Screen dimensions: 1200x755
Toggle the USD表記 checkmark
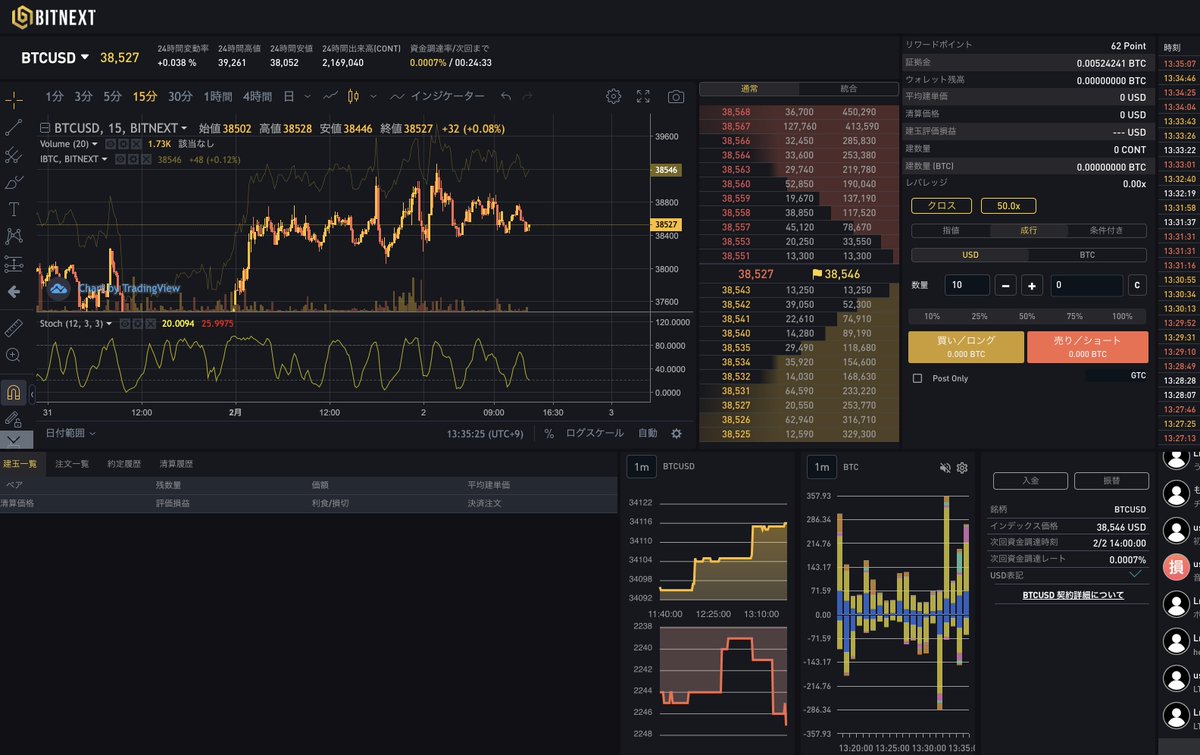(1135, 574)
